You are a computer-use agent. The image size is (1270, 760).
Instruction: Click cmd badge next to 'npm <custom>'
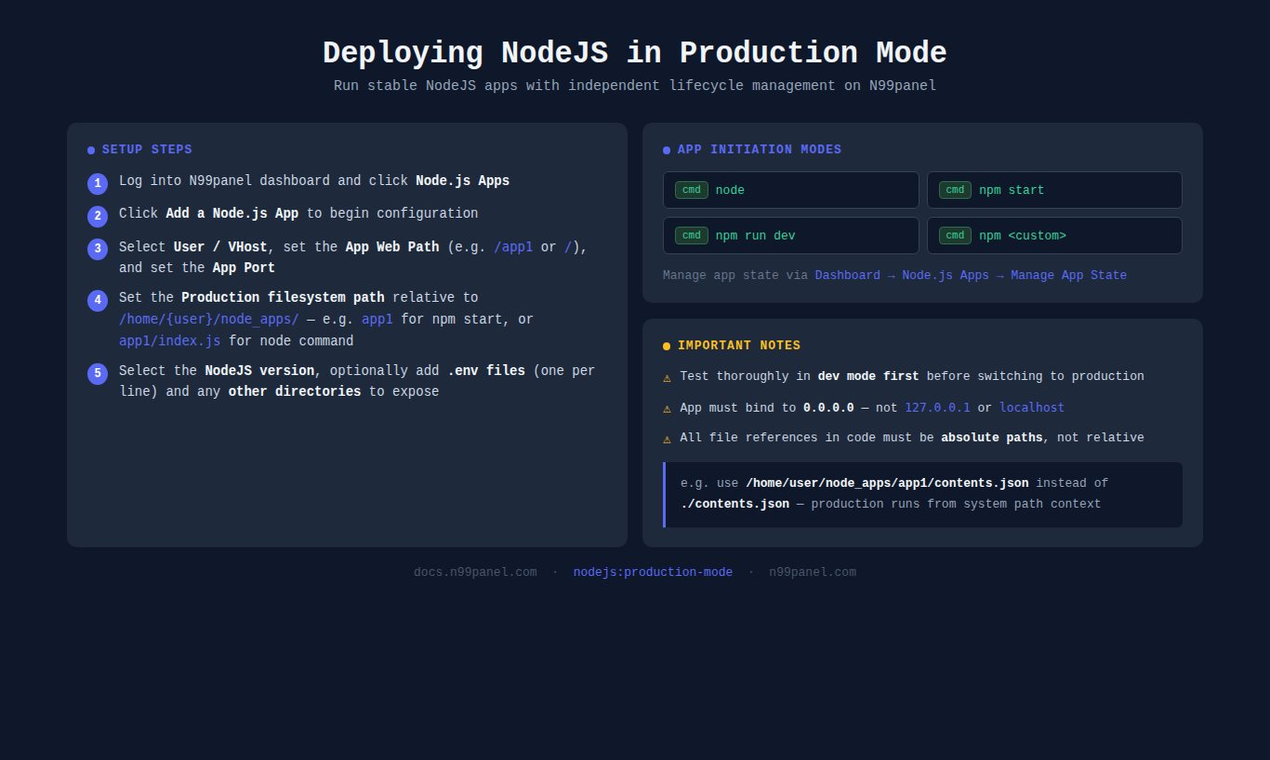(x=955, y=236)
